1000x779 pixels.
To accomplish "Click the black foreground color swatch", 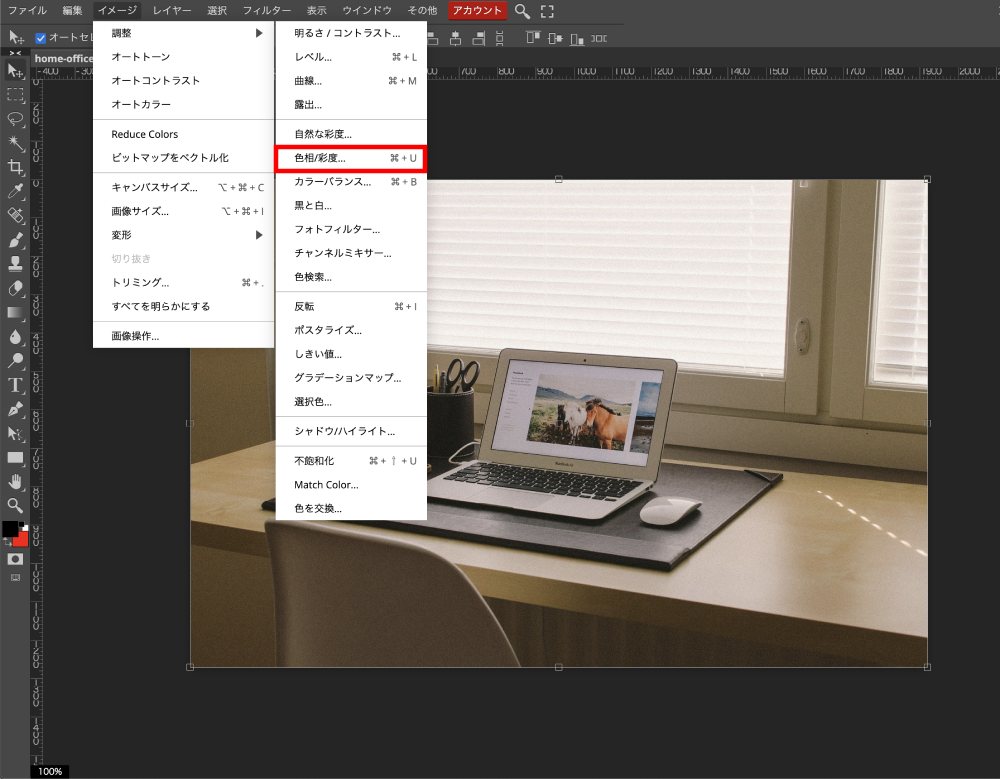I will coord(9,528).
